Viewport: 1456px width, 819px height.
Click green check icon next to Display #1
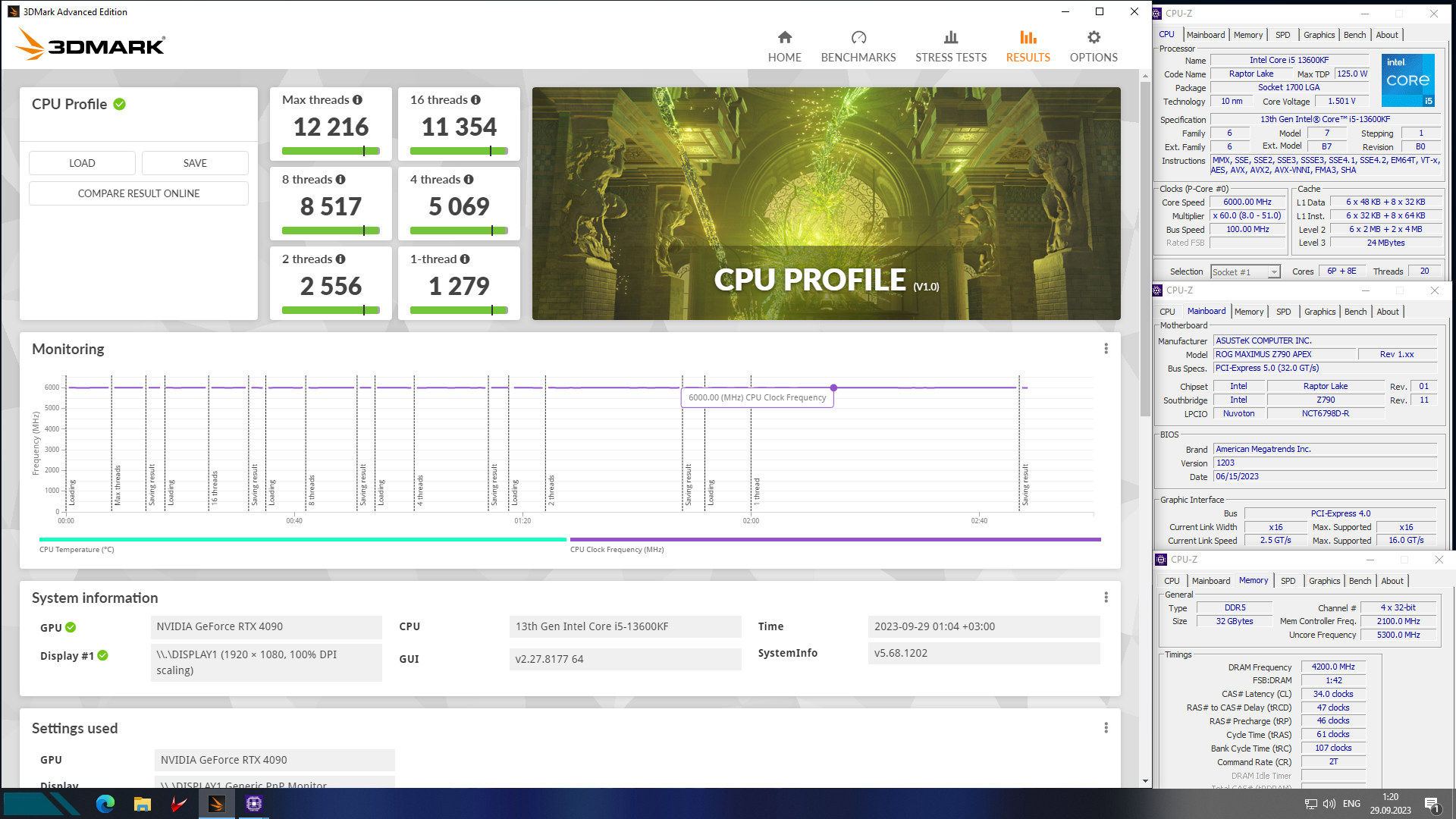[x=102, y=655]
